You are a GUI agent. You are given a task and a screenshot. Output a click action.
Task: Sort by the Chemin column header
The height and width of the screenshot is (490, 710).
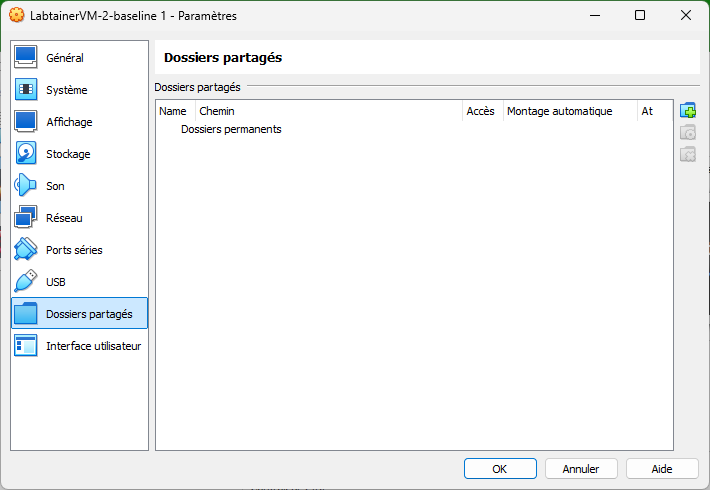217,111
